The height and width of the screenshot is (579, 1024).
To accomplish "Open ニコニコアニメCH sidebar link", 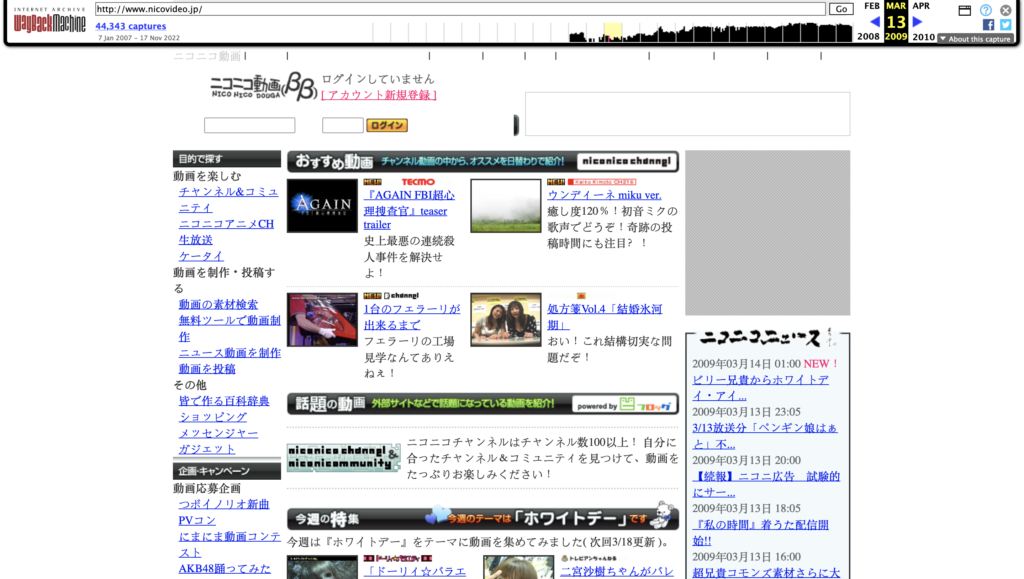I will click(226, 224).
